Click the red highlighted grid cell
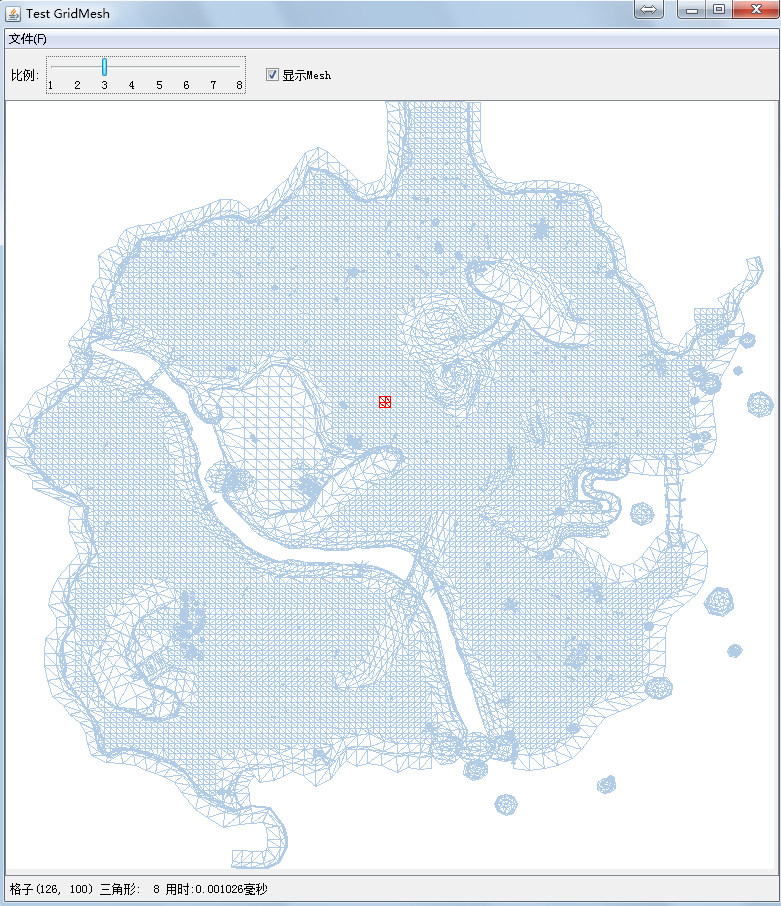 pyautogui.click(x=385, y=402)
